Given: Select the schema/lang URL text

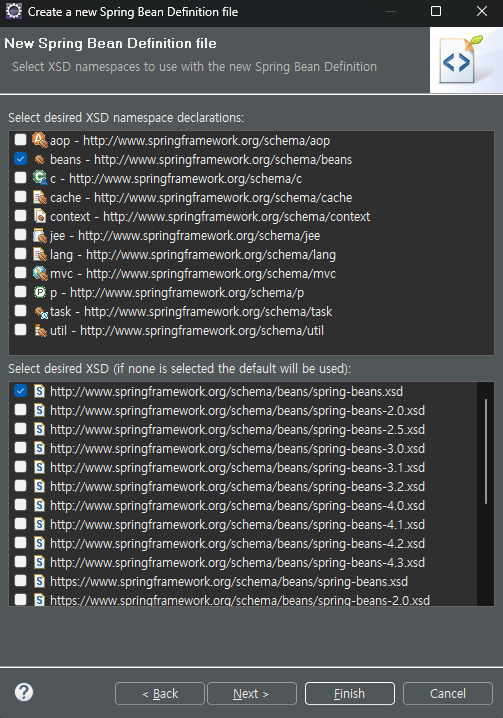Looking at the screenshot, I should [211, 255].
